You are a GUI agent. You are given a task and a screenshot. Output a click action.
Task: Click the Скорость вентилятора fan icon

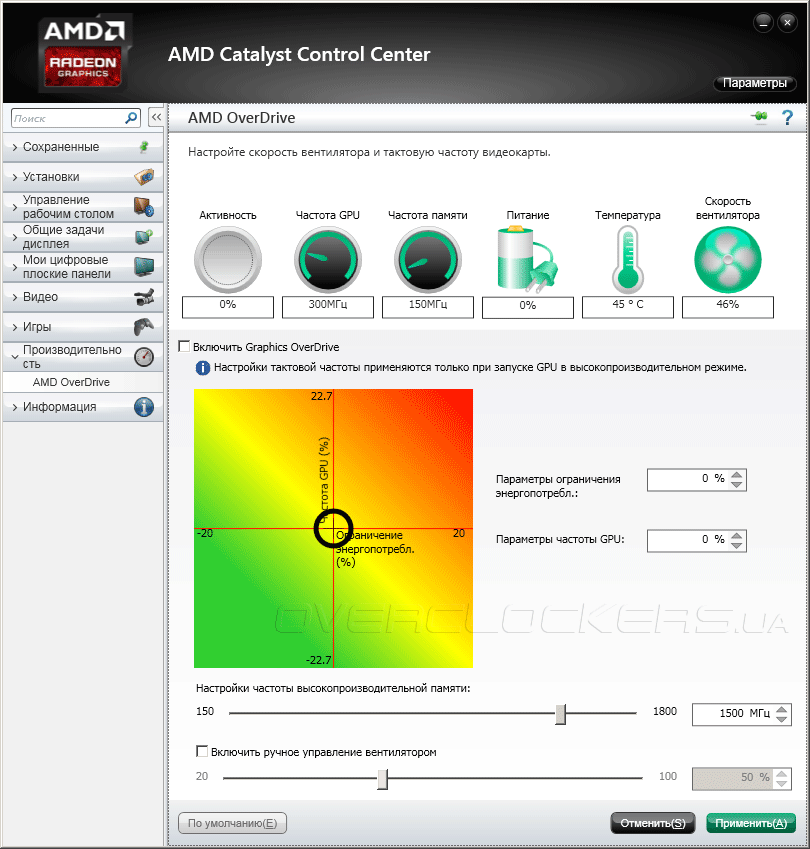point(728,260)
